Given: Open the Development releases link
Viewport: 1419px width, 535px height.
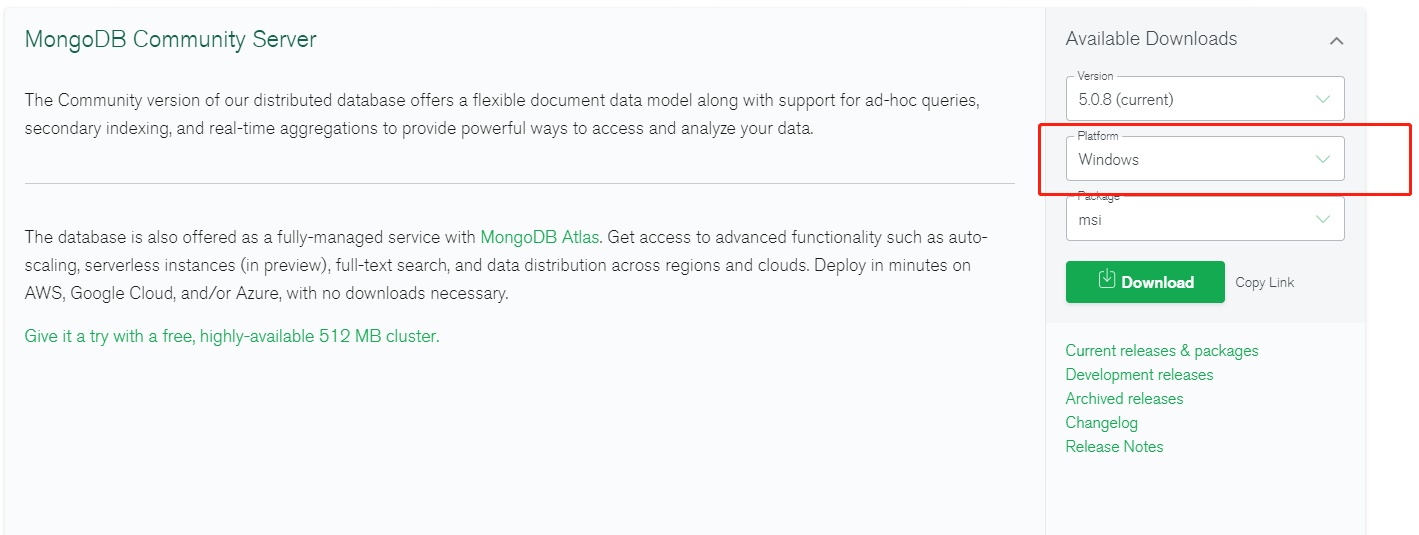Looking at the screenshot, I should 1139,375.
